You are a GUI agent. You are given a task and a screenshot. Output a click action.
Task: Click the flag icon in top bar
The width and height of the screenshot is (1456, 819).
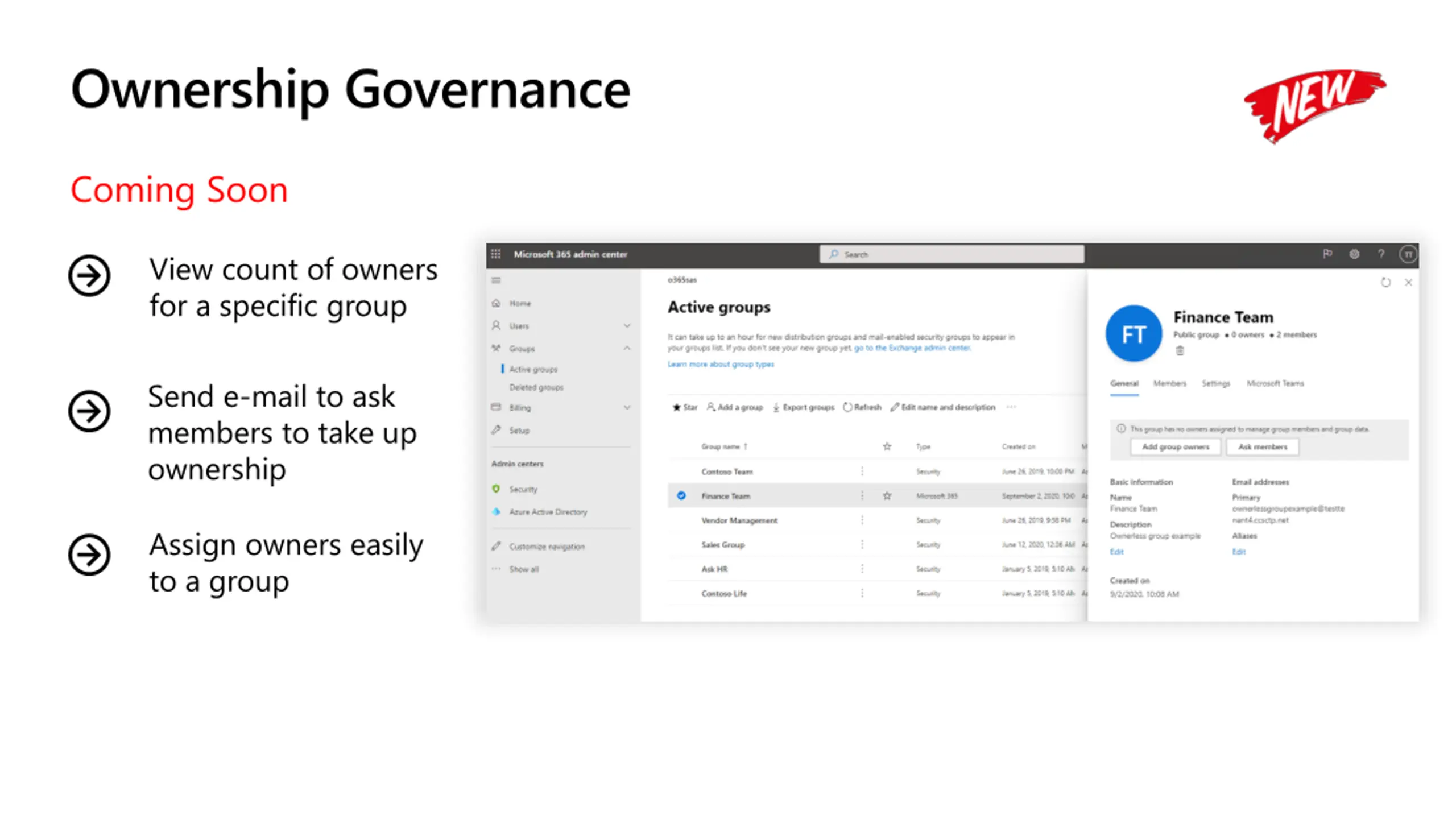coord(1327,254)
